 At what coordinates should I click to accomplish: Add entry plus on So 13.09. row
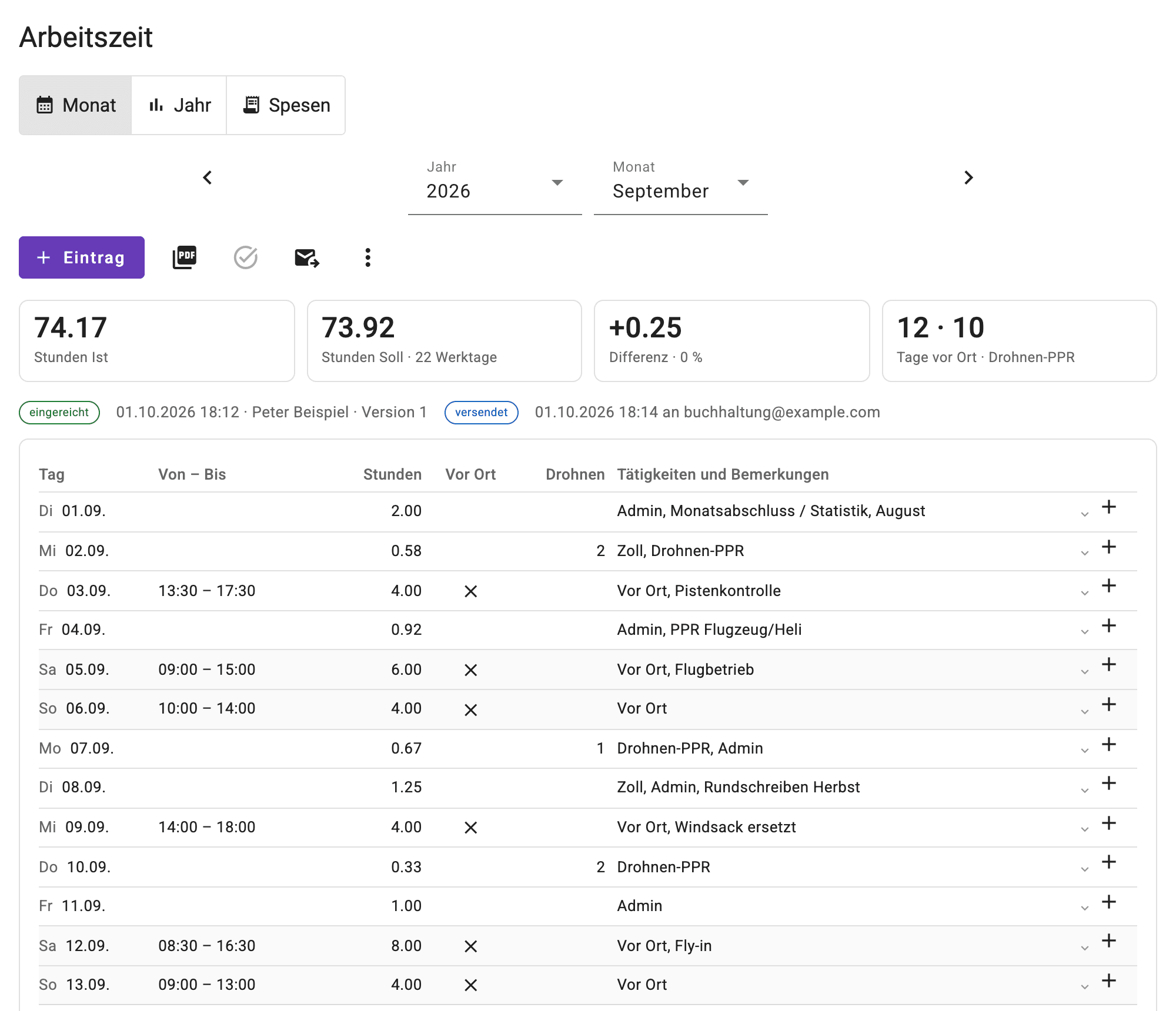tap(1109, 981)
